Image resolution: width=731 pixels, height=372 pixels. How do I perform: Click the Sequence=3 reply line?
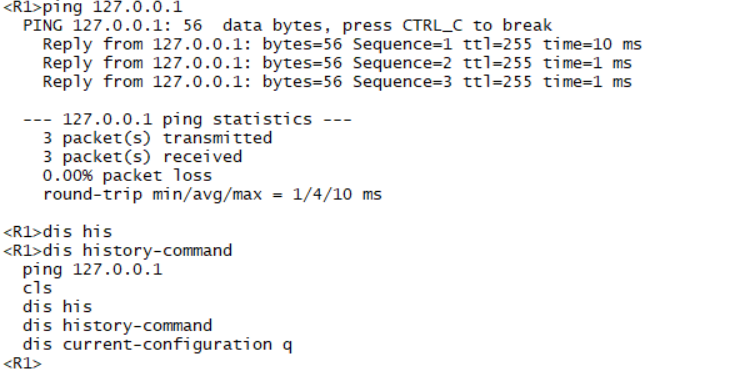pos(337,82)
